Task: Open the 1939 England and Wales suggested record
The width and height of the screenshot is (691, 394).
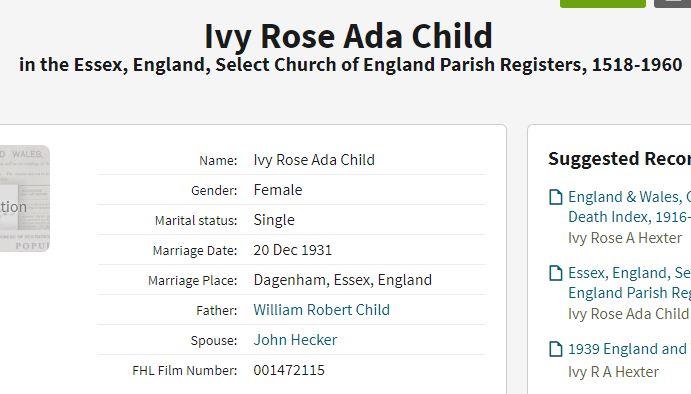Action: (629, 349)
